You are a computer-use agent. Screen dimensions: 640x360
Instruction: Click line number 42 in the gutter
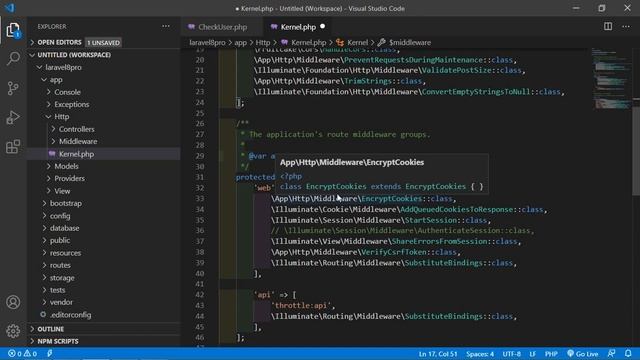point(200,295)
